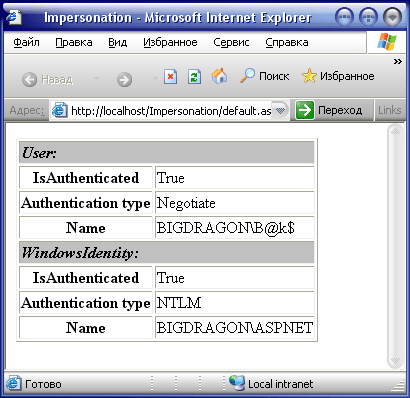Expand the toolbar overflow chevron
The height and width of the screenshot is (398, 410).
click(397, 61)
